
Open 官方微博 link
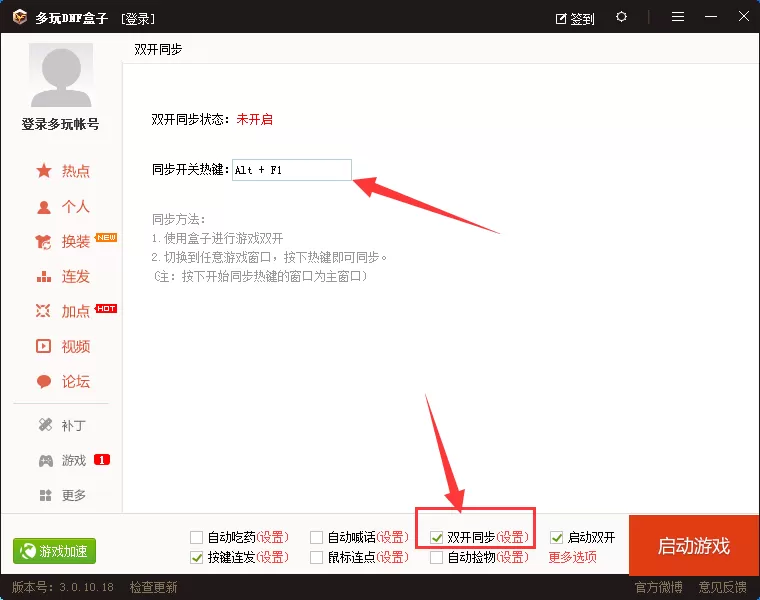(659, 587)
